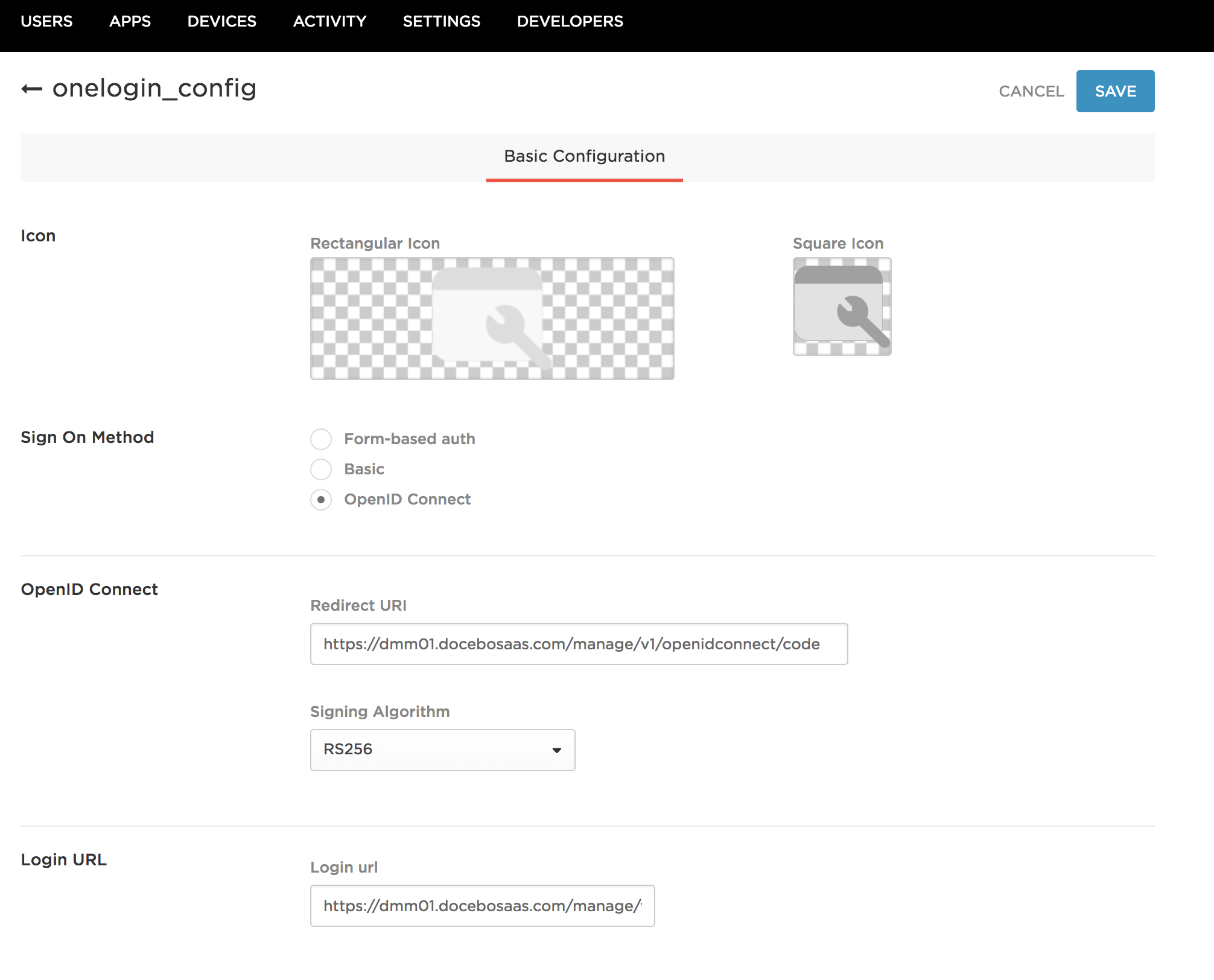Open the SETTINGS menu
1214x980 pixels.
tap(441, 22)
